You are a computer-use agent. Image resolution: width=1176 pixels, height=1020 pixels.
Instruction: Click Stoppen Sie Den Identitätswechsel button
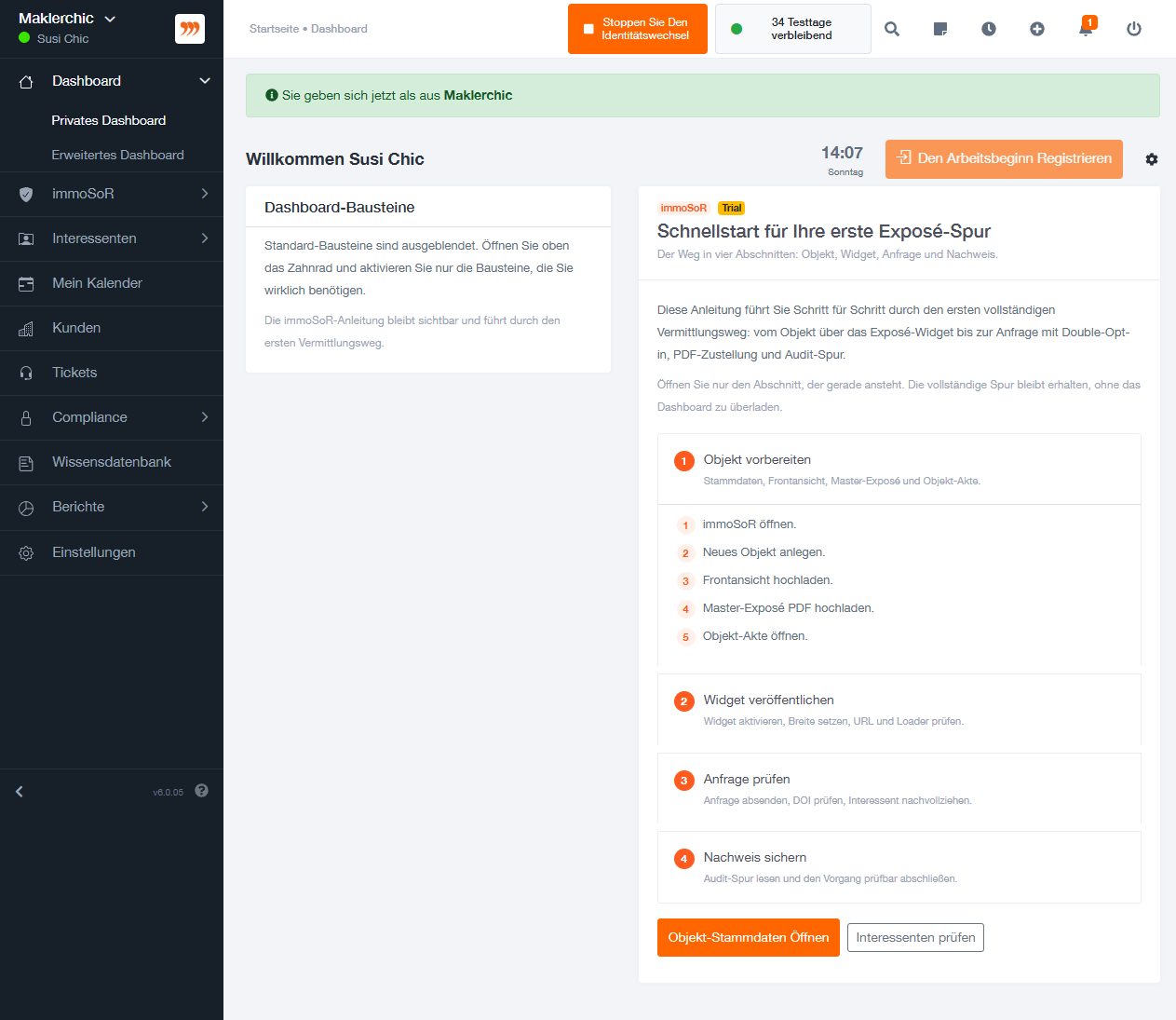pos(638,29)
